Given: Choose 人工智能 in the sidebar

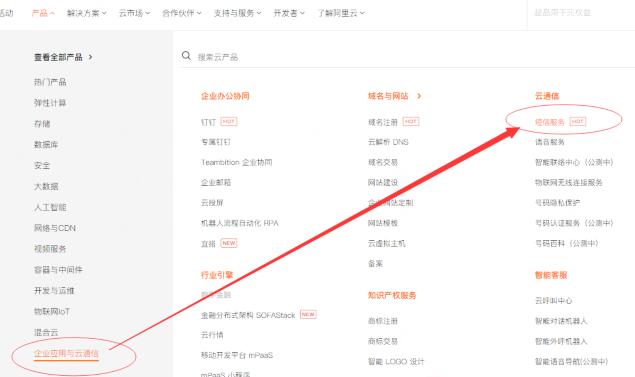Looking at the screenshot, I should pyautogui.click(x=50, y=207).
